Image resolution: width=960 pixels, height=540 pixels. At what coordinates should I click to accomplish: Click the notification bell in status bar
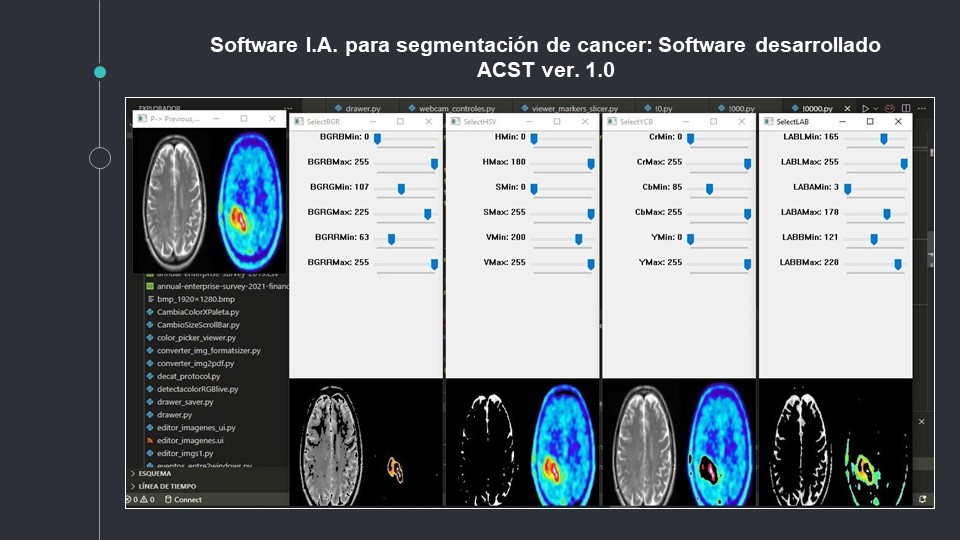(922, 499)
